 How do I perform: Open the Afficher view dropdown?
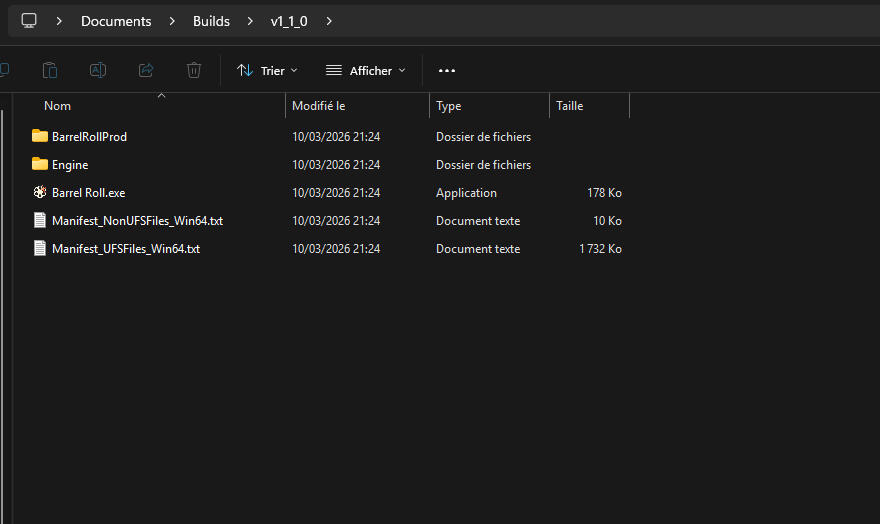coord(366,70)
